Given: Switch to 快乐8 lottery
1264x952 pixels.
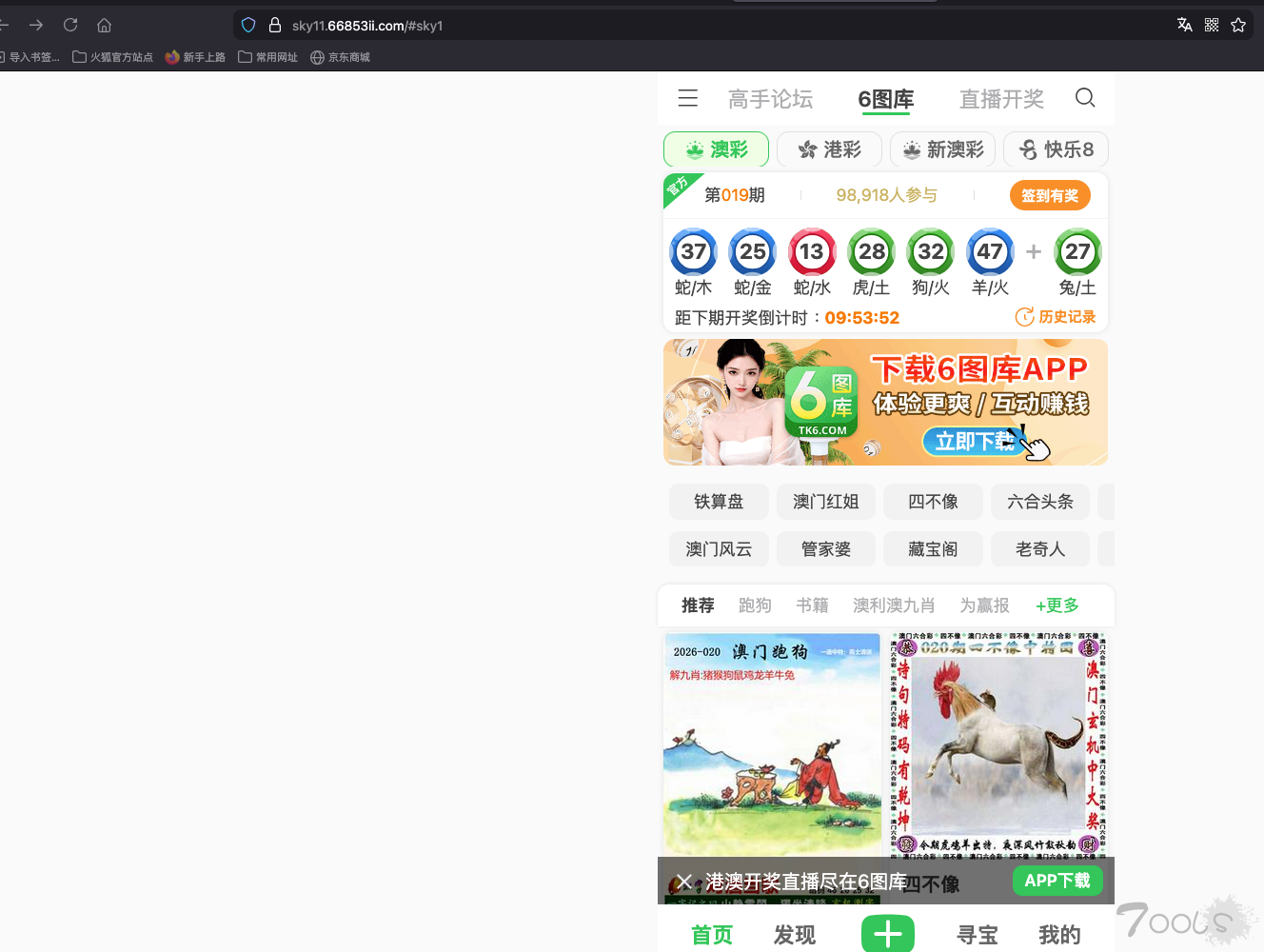Looking at the screenshot, I should click(1056, 149).
